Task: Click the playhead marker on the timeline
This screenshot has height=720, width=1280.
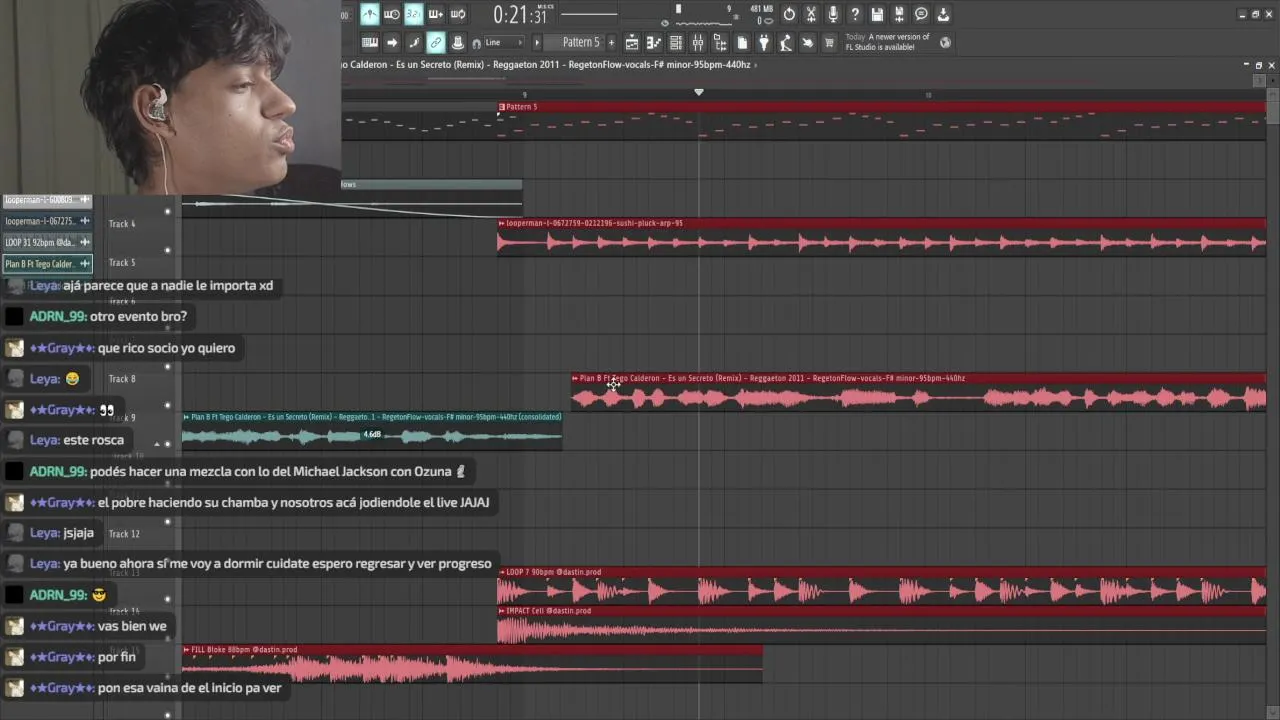Action: click(699, 92)
